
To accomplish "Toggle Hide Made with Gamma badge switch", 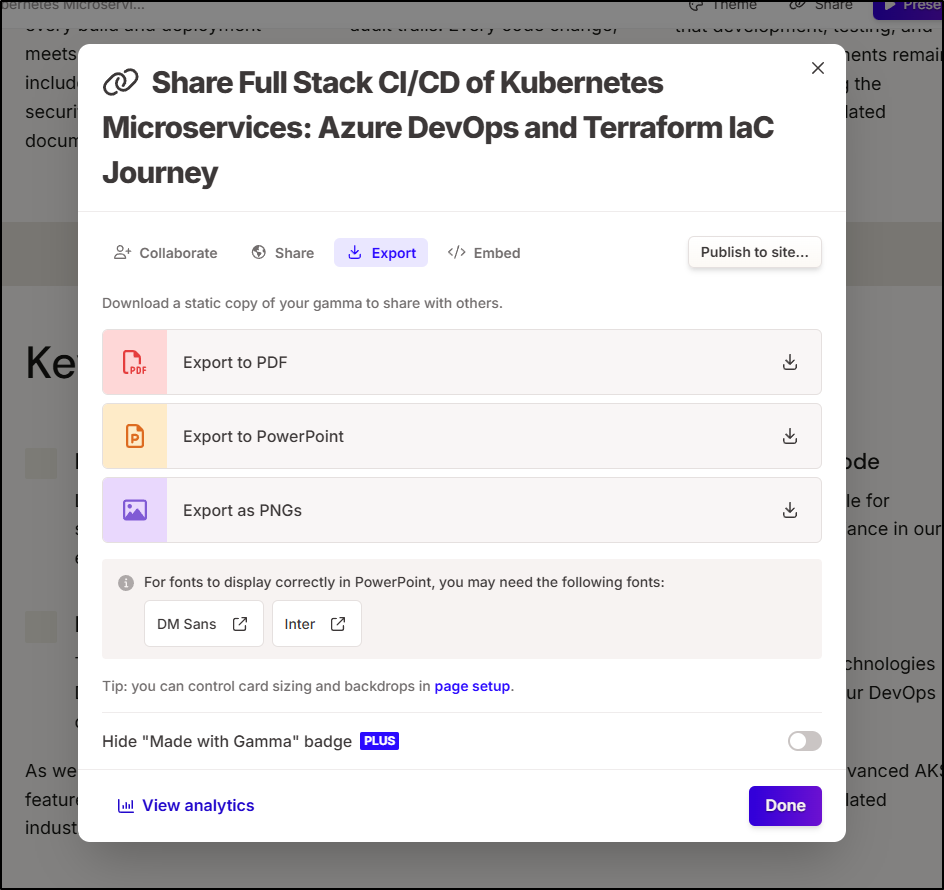I will click(x=804, y=741).
